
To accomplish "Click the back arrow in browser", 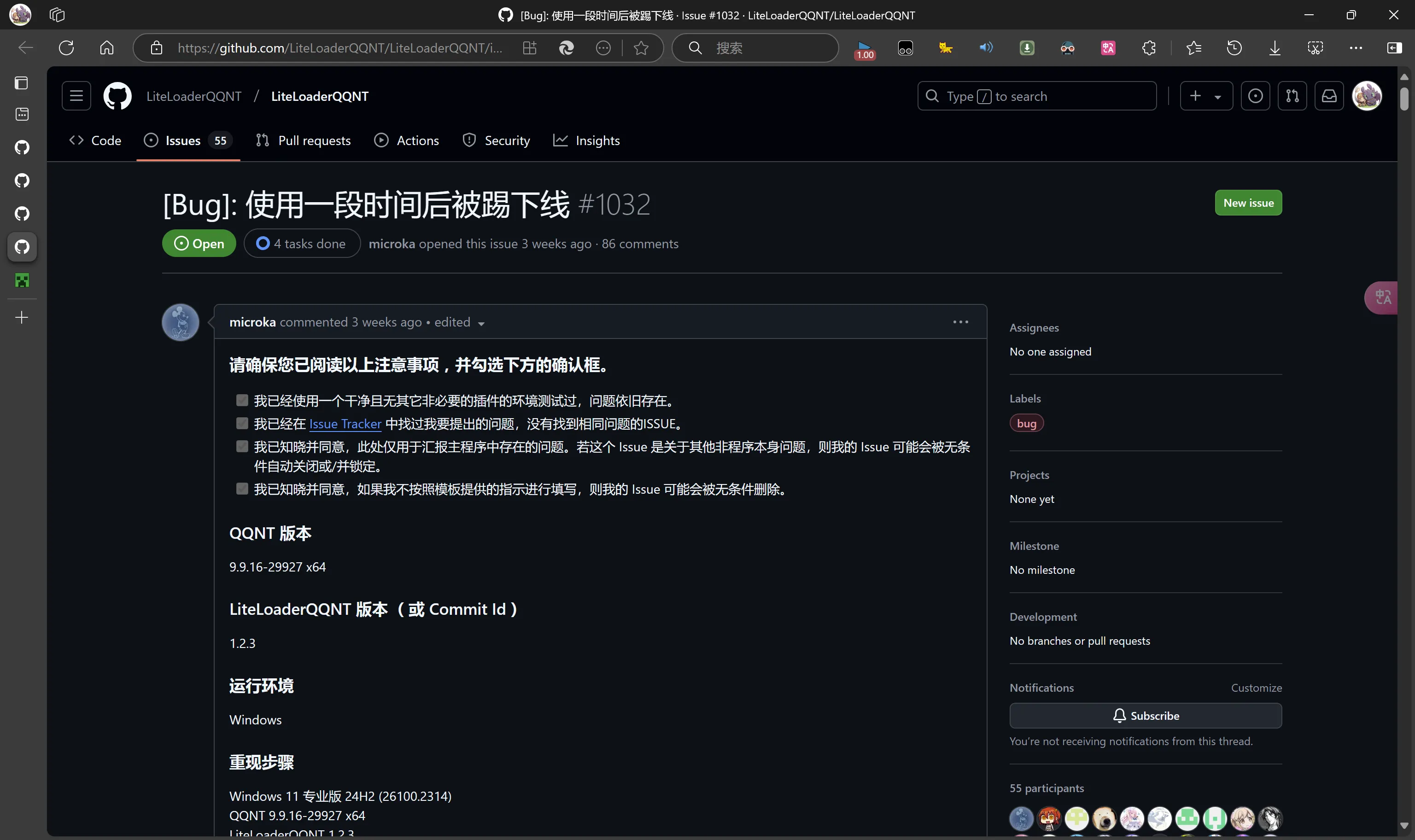I will (x=25, y=48).
